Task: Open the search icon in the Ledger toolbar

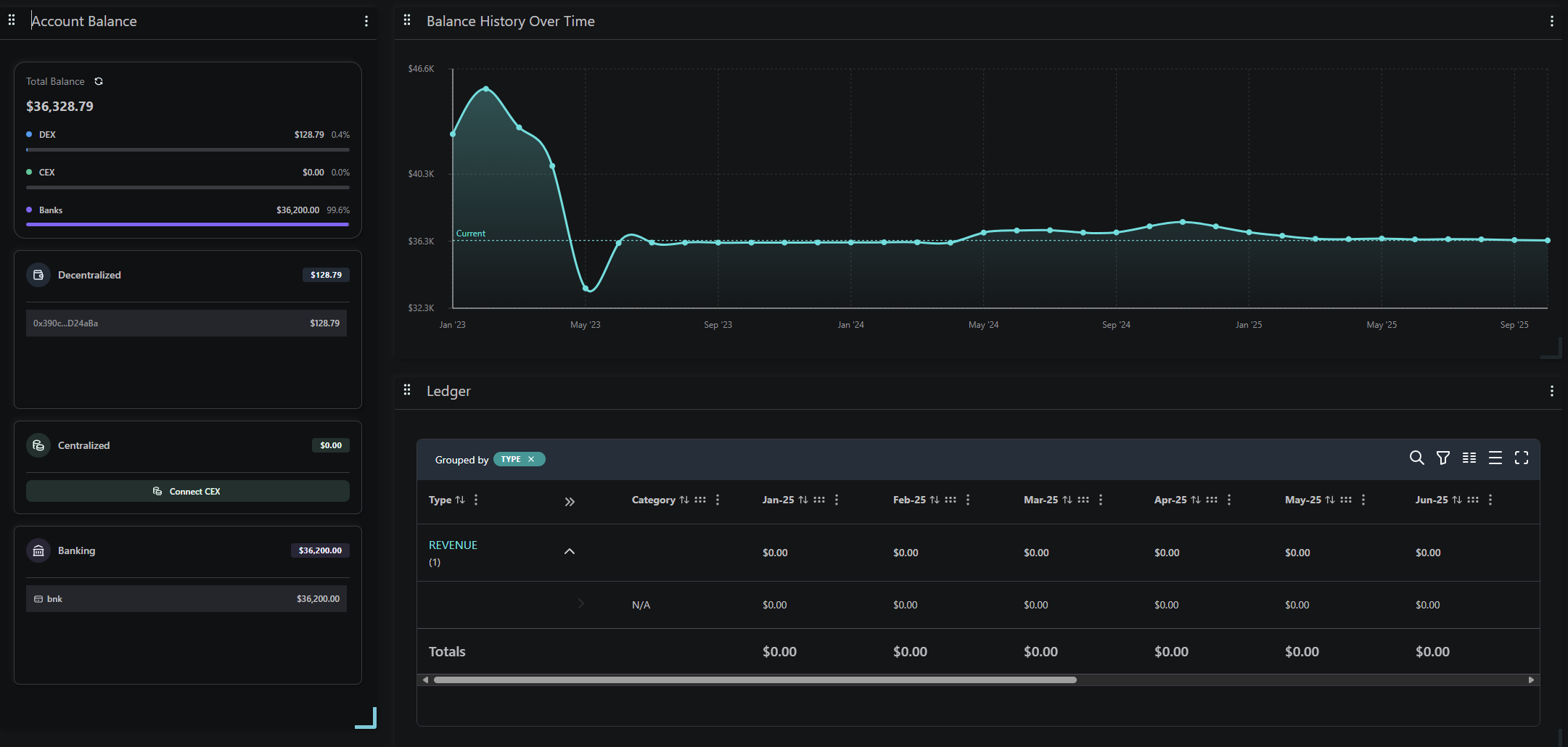Action: click(1417, 458)
